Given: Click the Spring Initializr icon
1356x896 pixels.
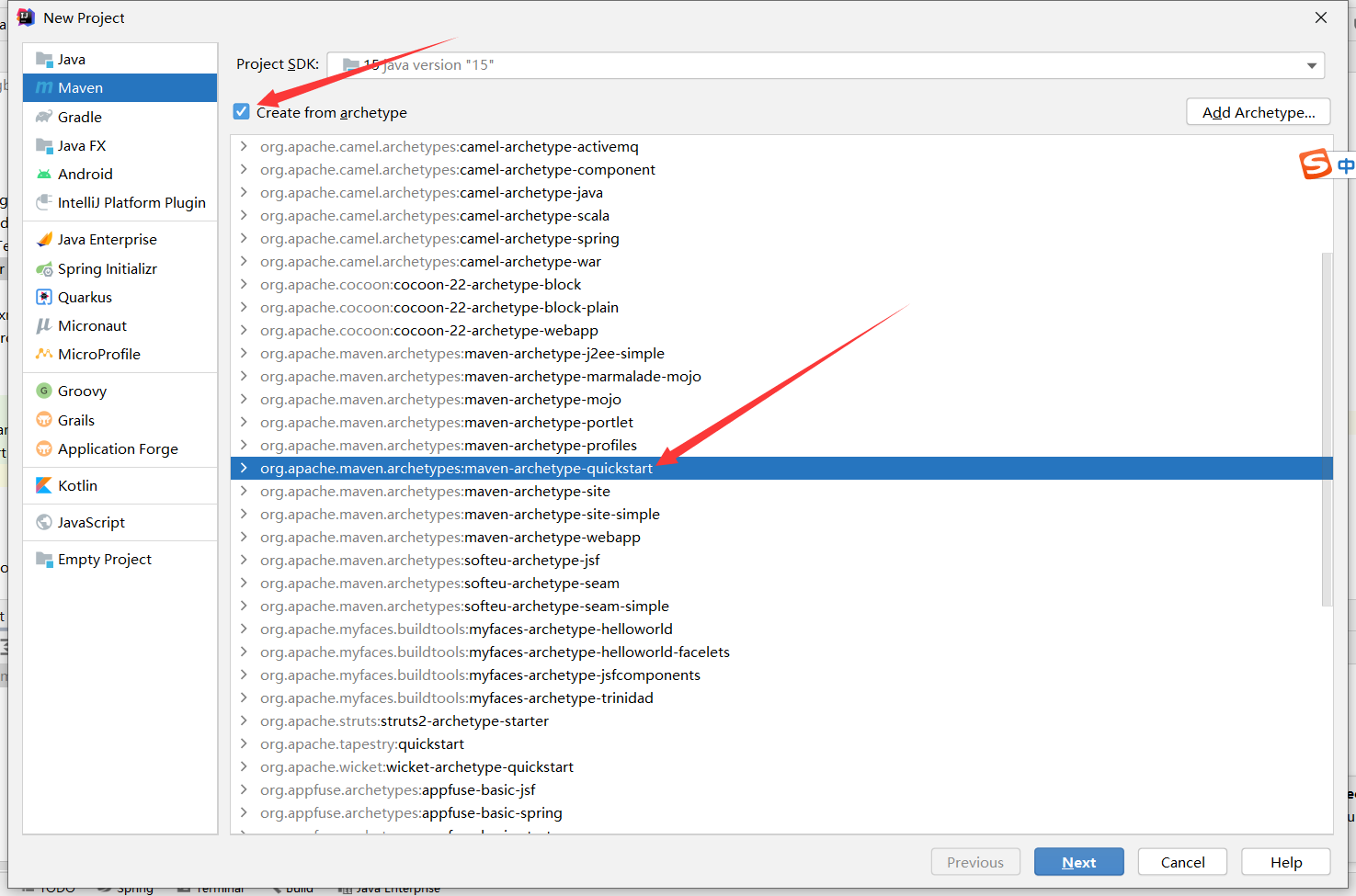Looking at the screenshot, I should (x=44, y=268).
